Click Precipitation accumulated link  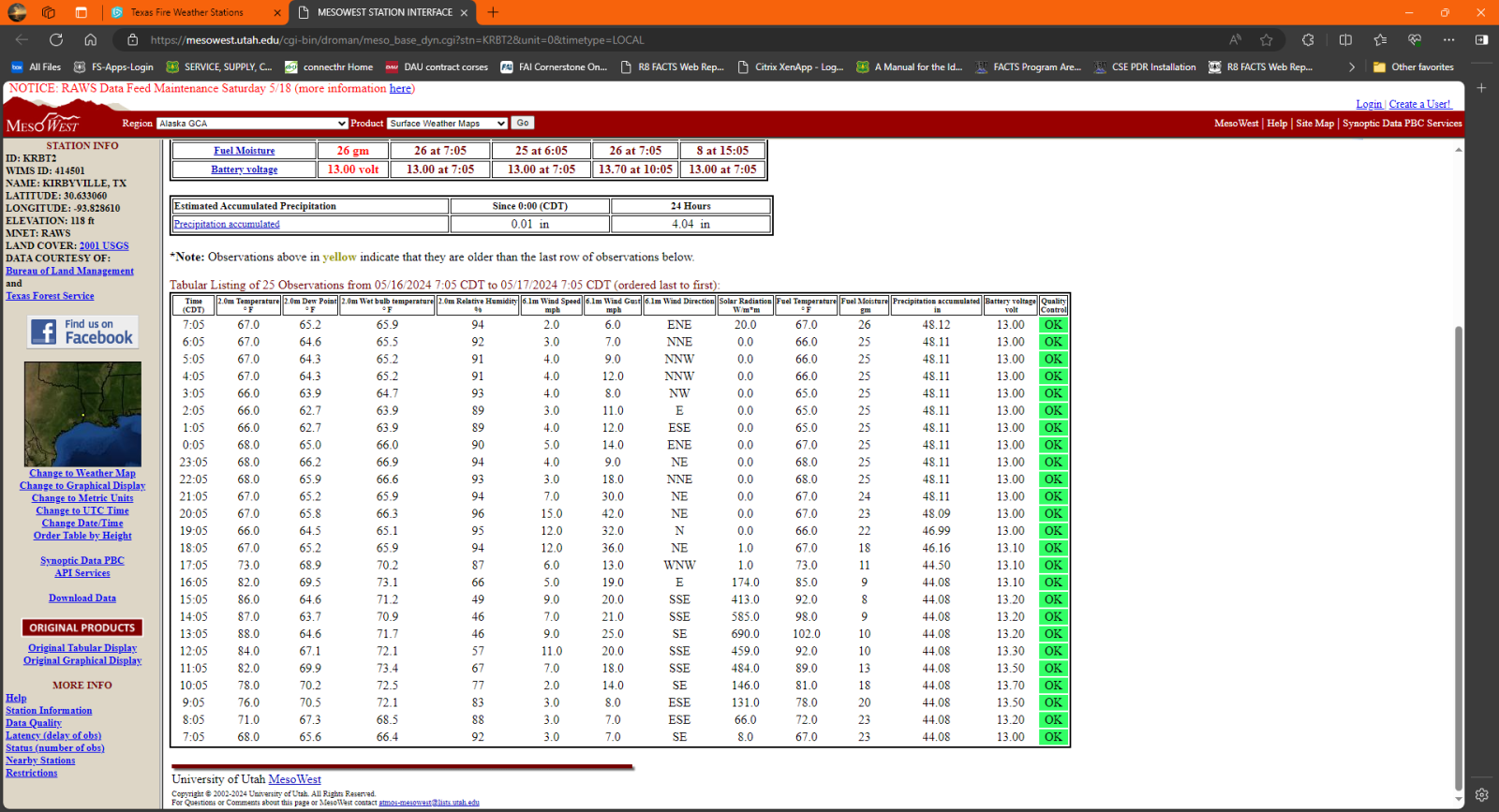pos(227,224)
